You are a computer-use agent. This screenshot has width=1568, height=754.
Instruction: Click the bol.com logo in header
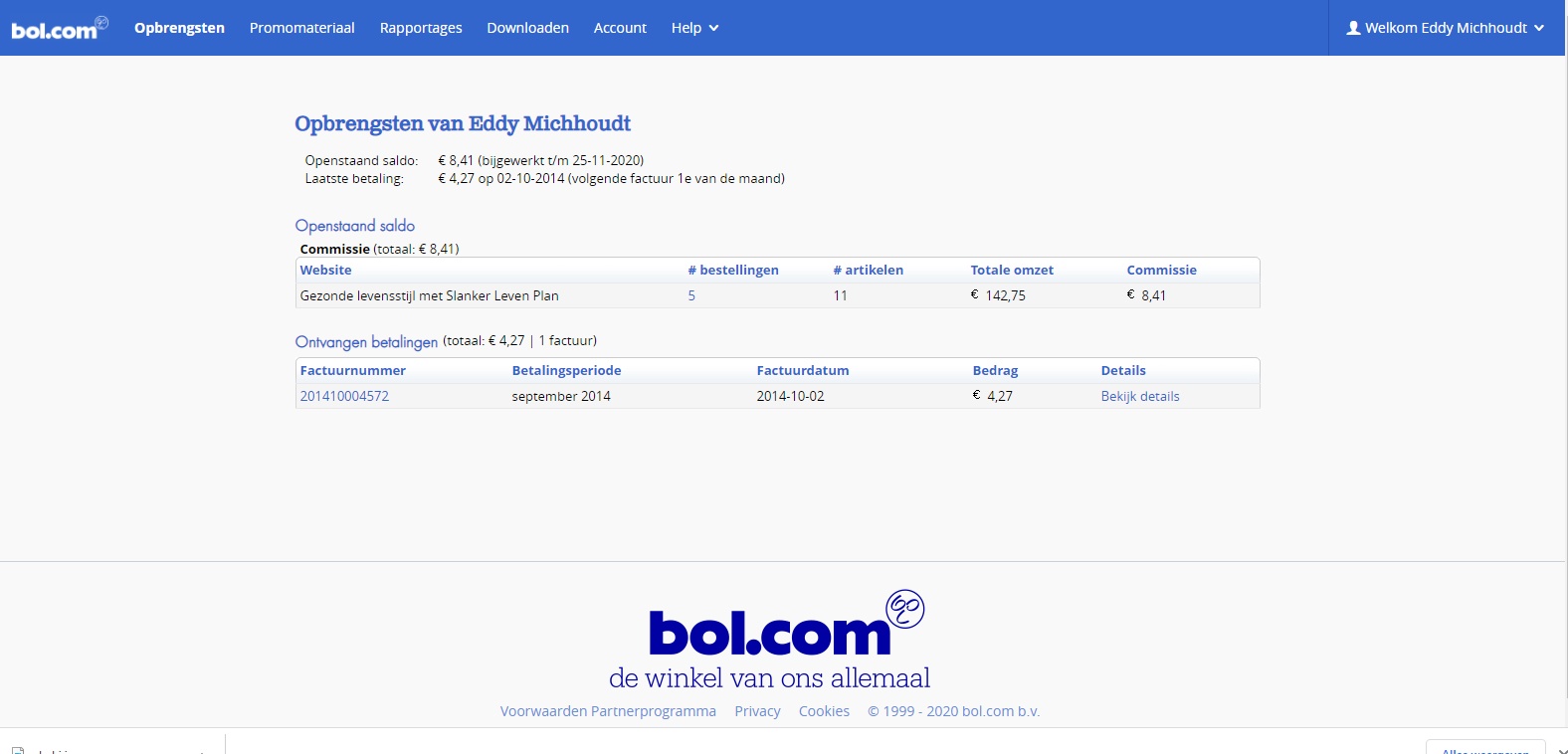[60, 28]
